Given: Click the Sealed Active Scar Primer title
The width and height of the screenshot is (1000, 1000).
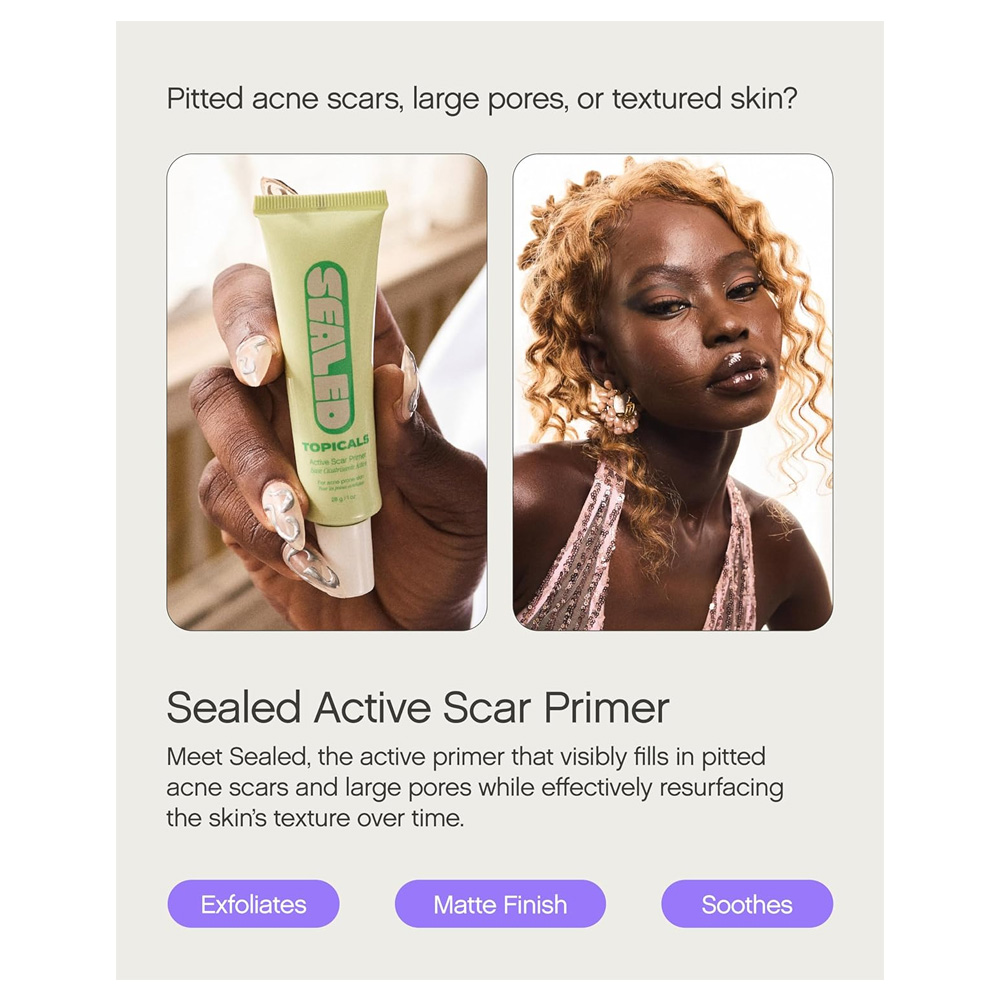Looking at the screenshot, I should pos(418,707).
